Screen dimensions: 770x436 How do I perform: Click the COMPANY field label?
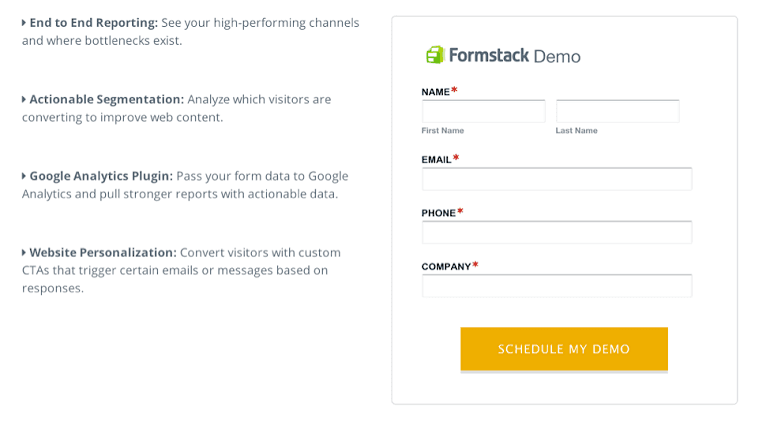(446, 267)
